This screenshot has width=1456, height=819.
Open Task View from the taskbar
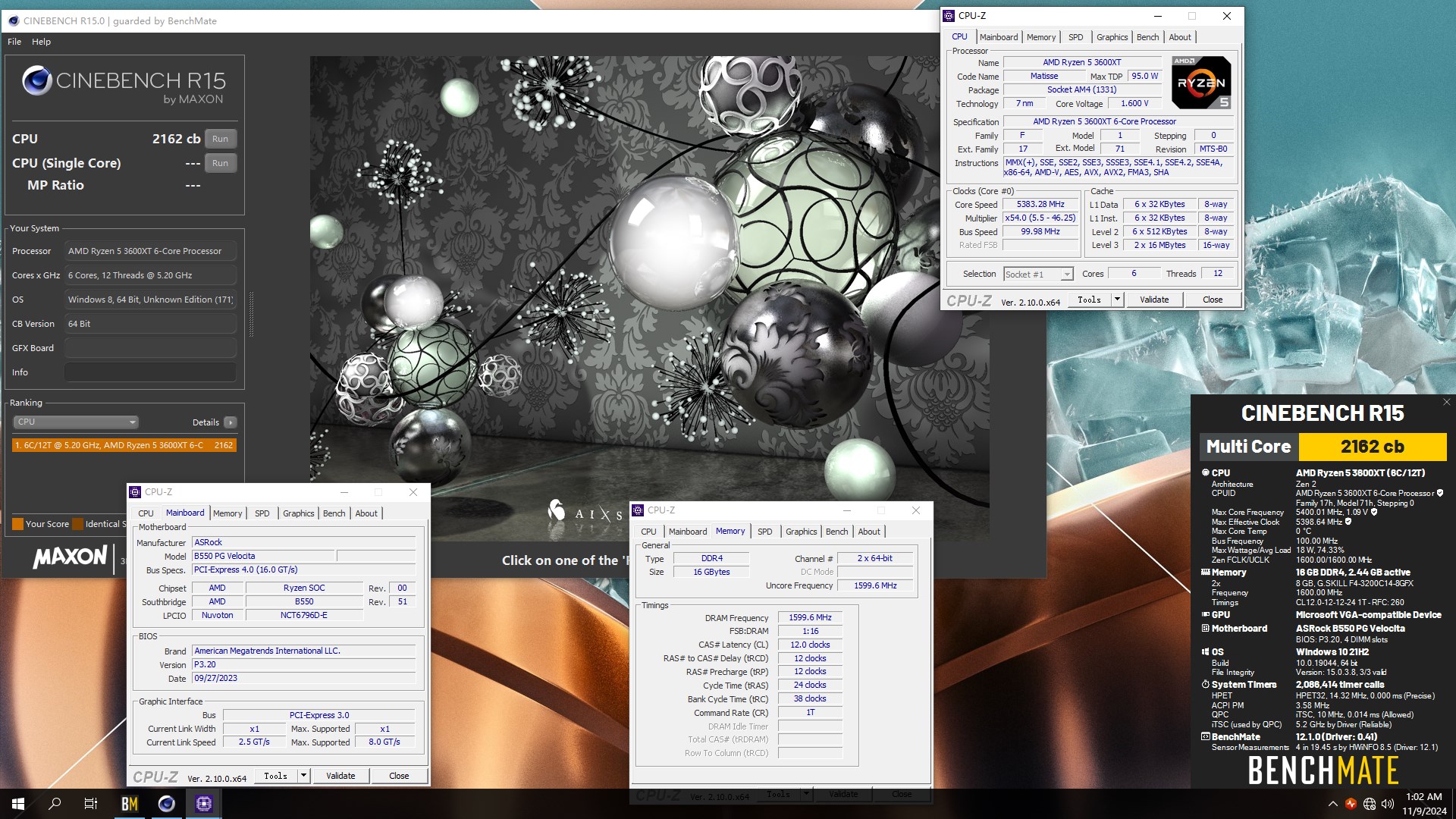coord(91,804)
